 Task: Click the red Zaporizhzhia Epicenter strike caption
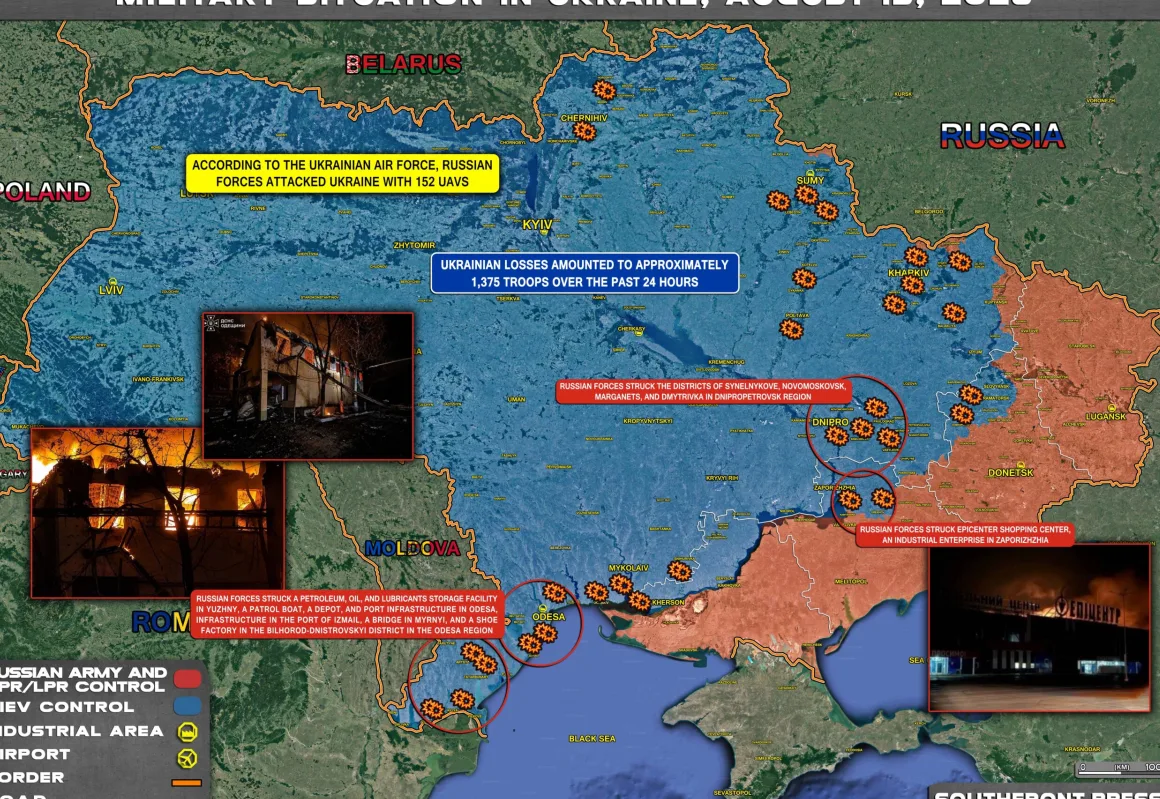(965, 535)
